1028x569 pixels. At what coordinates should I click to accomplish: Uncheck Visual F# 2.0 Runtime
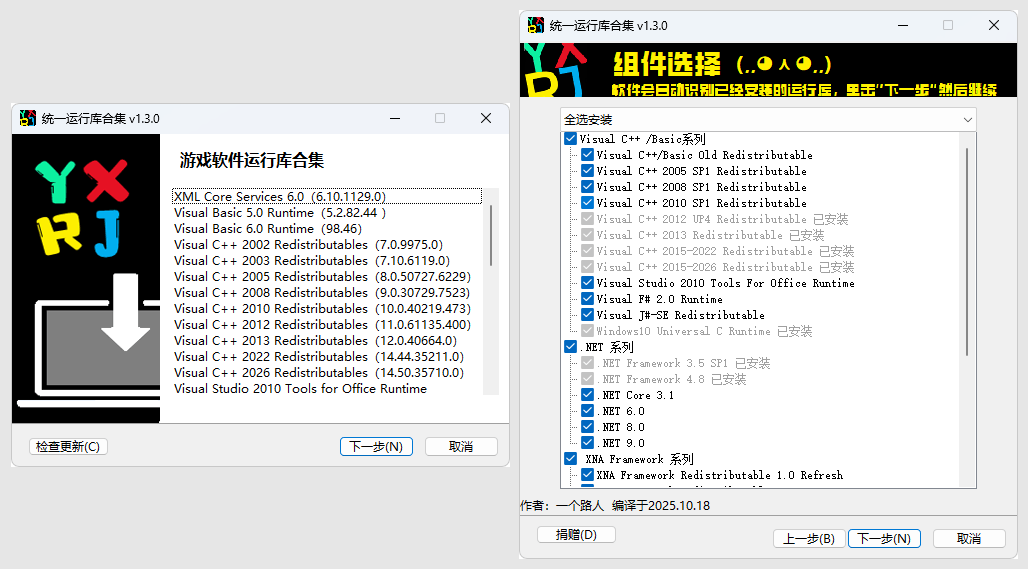(x=587, y=299)
